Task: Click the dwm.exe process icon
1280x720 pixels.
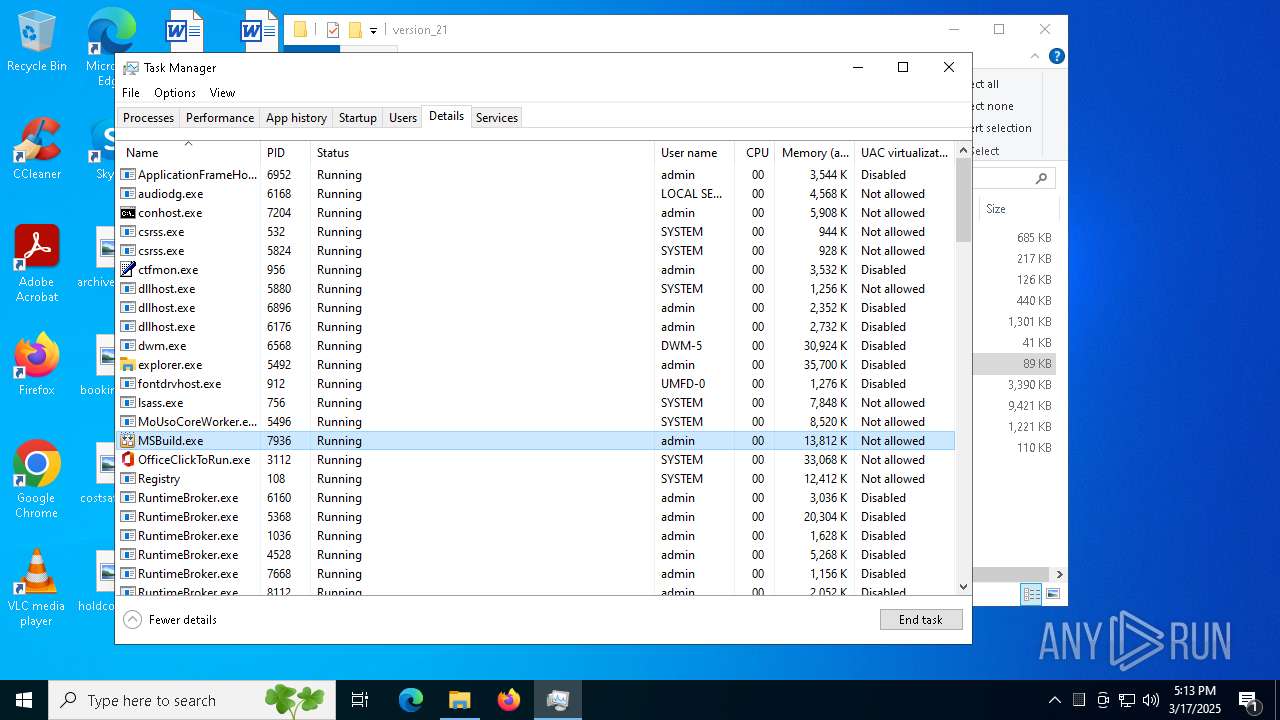Action: pyautogui.click(x=128, y=346)
